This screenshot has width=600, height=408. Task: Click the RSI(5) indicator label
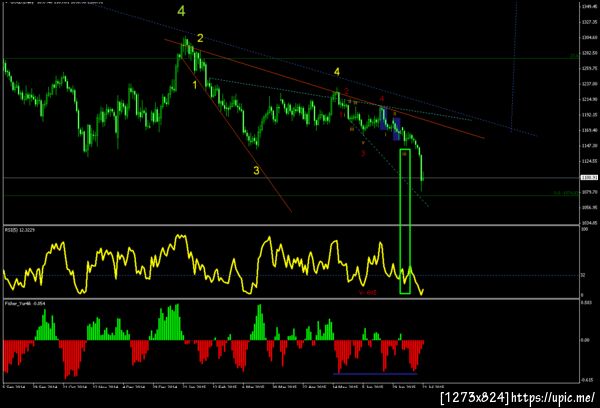point(19,230)
